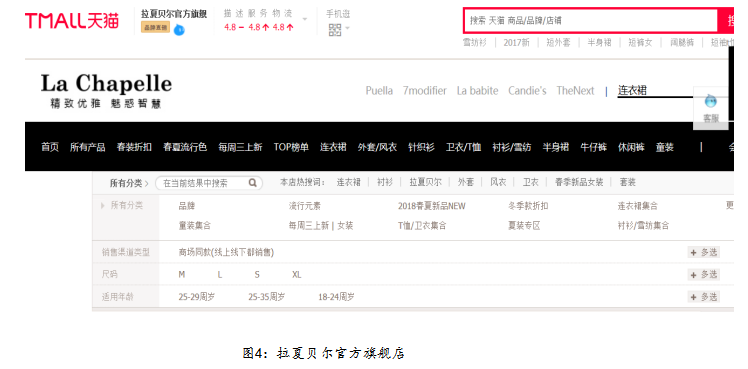This screenshot has height=369, width=748.
Task: Click hot search term 雪纺衫 under search bar
Action: click(475, 42)
